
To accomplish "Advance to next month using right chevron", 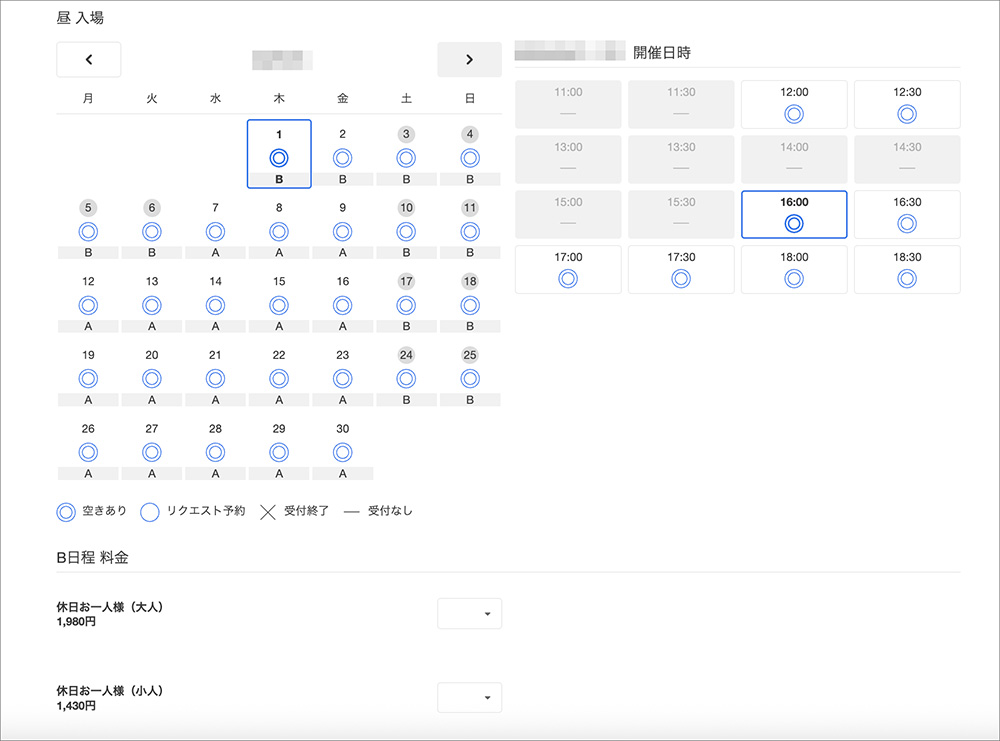I will coord(469,60).
